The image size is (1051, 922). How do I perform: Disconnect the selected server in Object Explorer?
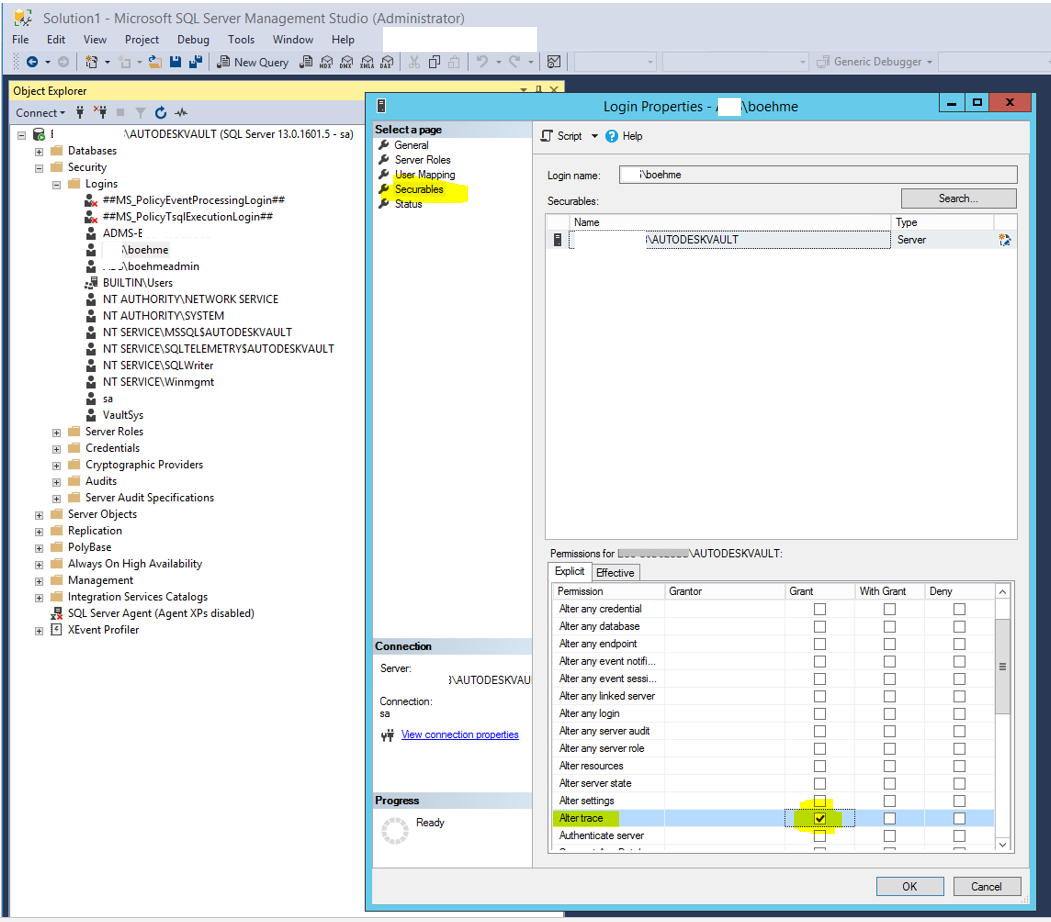pos(100,112)
